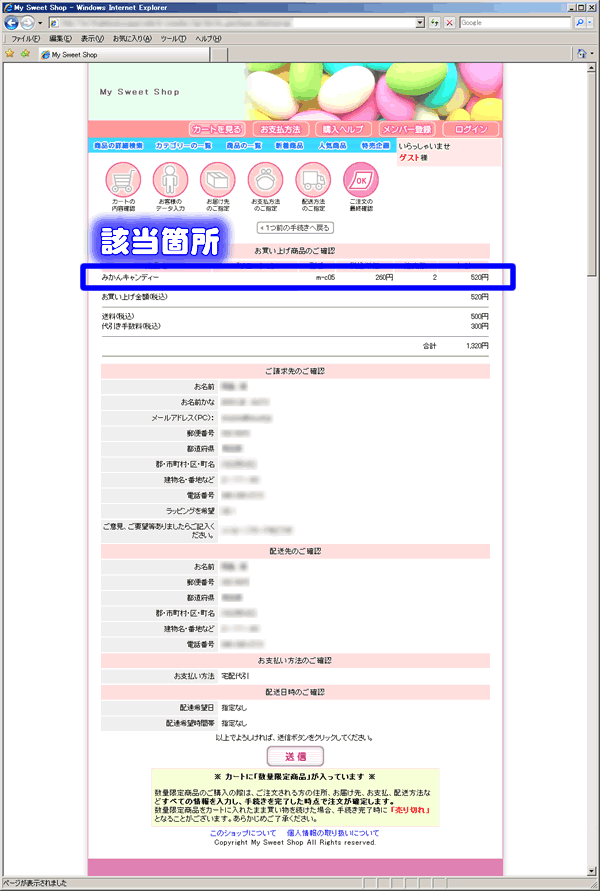600x891 pixels.
Task: Click the final order confirmation OK icon
Action: 361,180
